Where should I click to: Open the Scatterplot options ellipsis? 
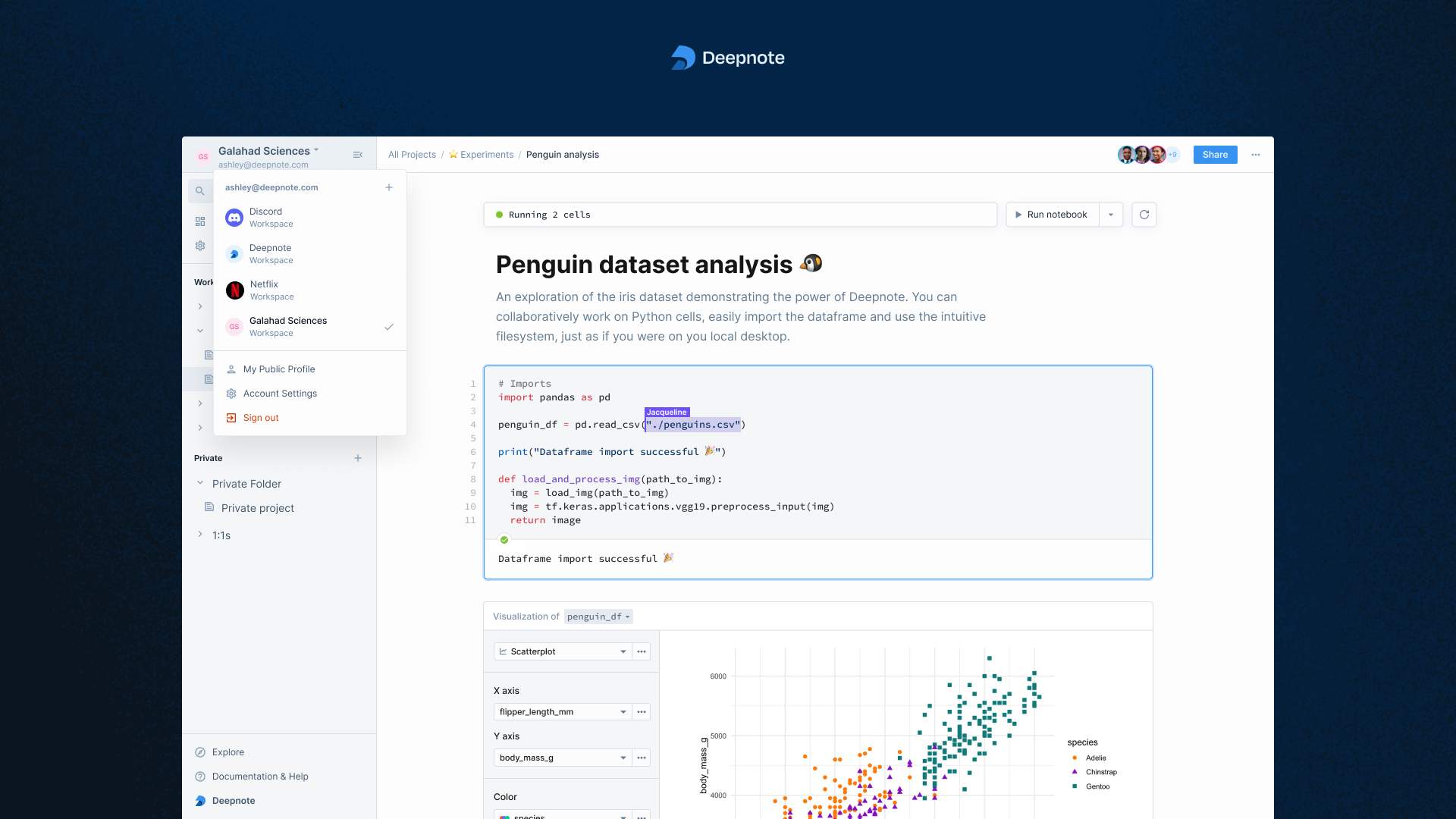[642, 651]
